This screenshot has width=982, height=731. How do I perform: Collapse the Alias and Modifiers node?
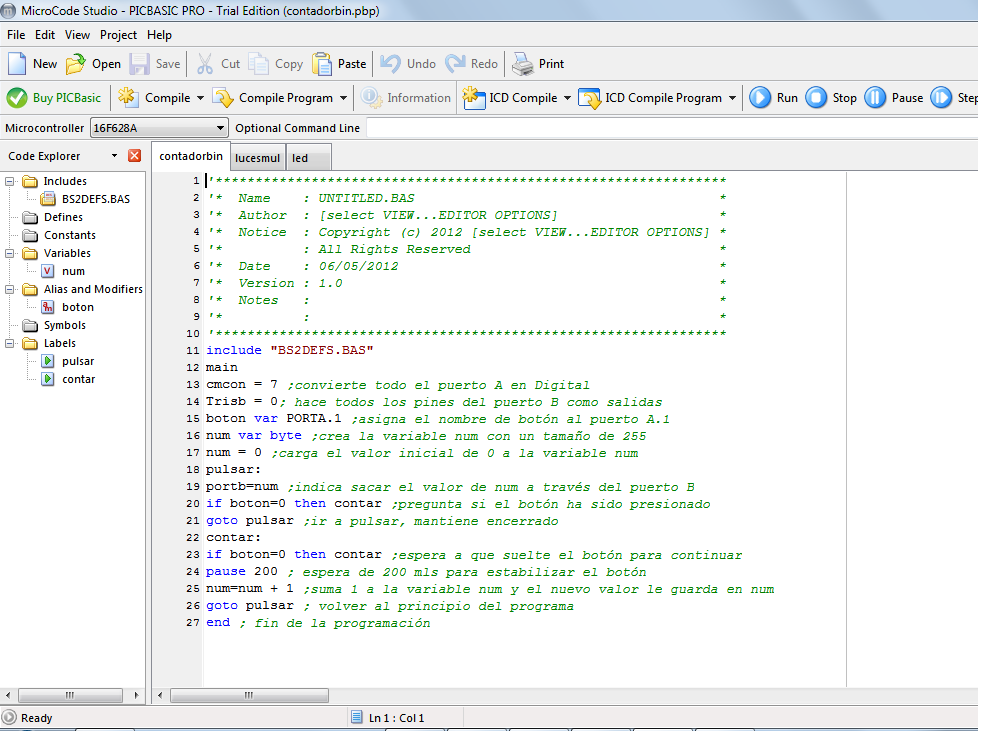click(9, 289)
